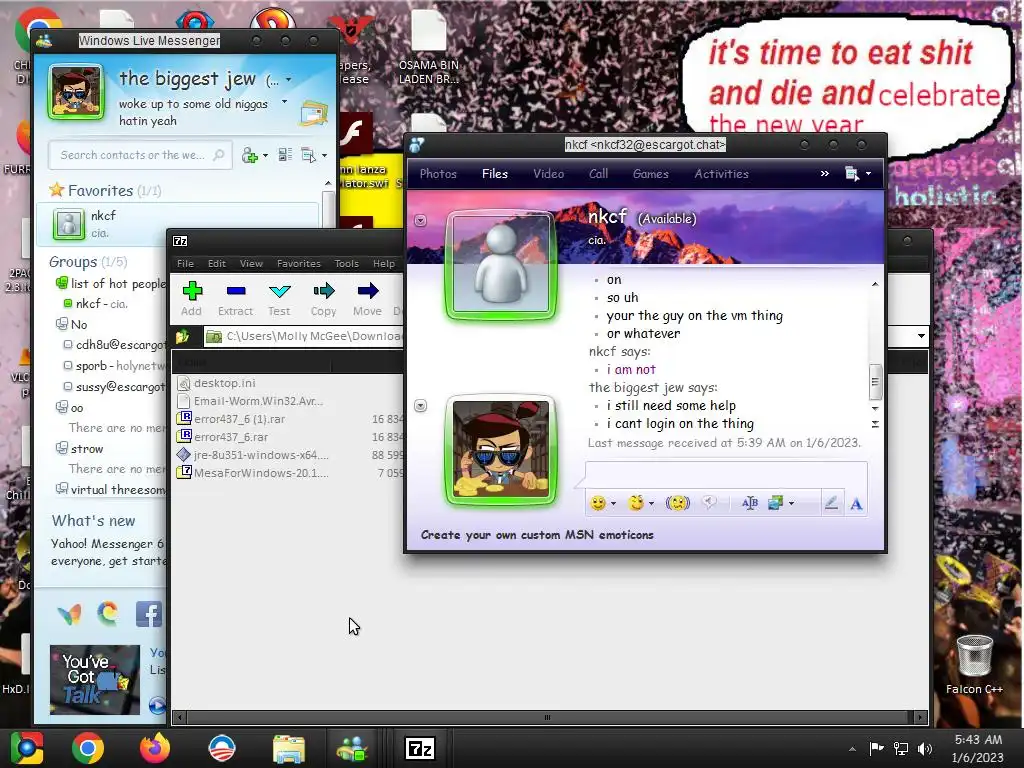Viewport: 1024px width, 768px height.
Task: Expand the emoticon dropdown arrow
Action: pyautogui.click(x=613, y=504)
